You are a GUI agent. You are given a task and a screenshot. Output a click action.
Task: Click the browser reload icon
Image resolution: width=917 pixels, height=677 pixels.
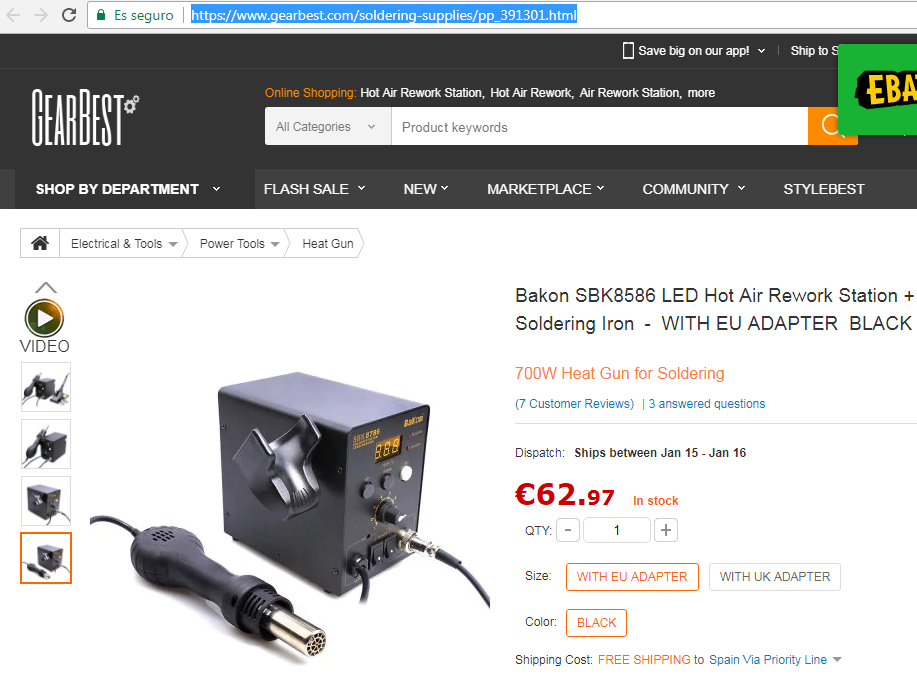coord(69,15)
